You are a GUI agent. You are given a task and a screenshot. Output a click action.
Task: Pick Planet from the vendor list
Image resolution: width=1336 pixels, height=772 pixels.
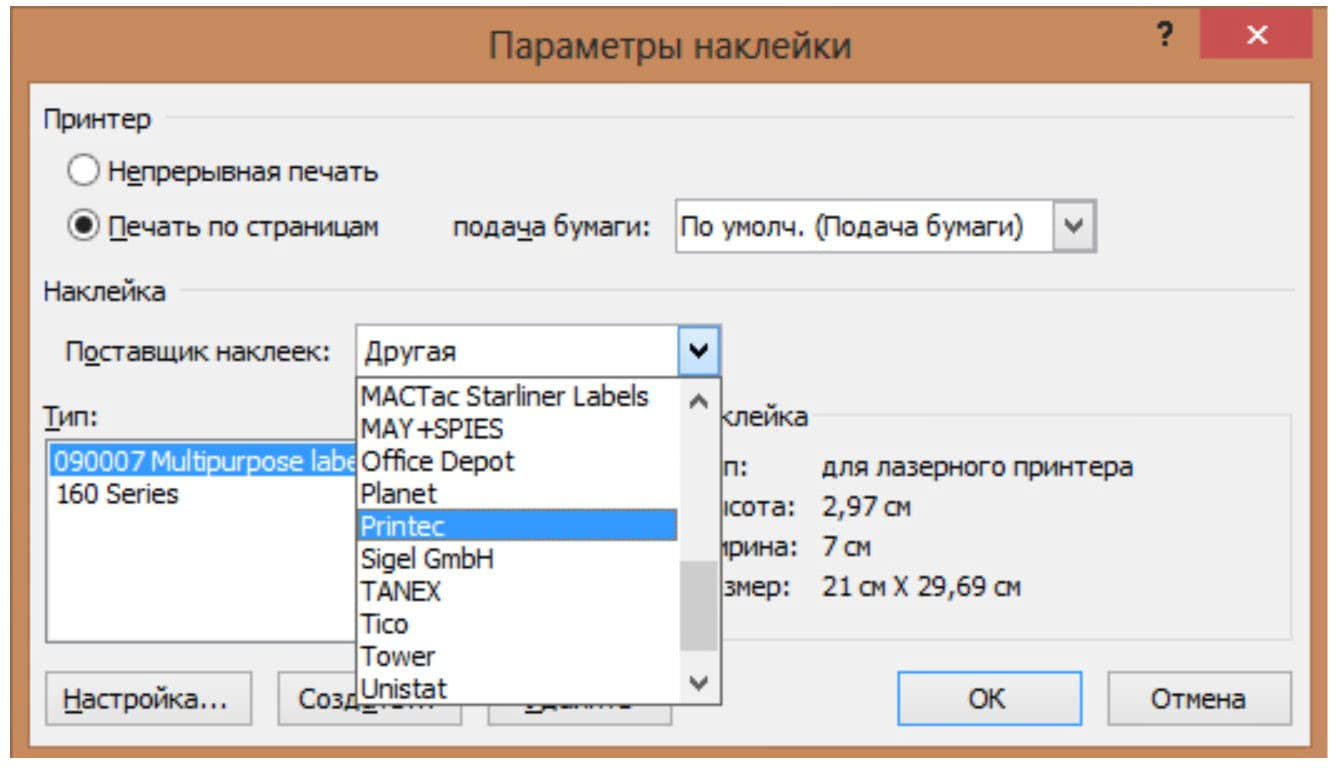(398, 494)
